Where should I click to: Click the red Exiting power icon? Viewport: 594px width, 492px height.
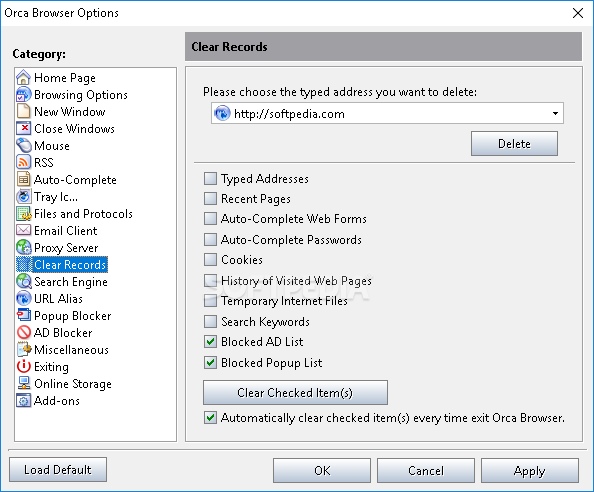(x=23, y=366)
